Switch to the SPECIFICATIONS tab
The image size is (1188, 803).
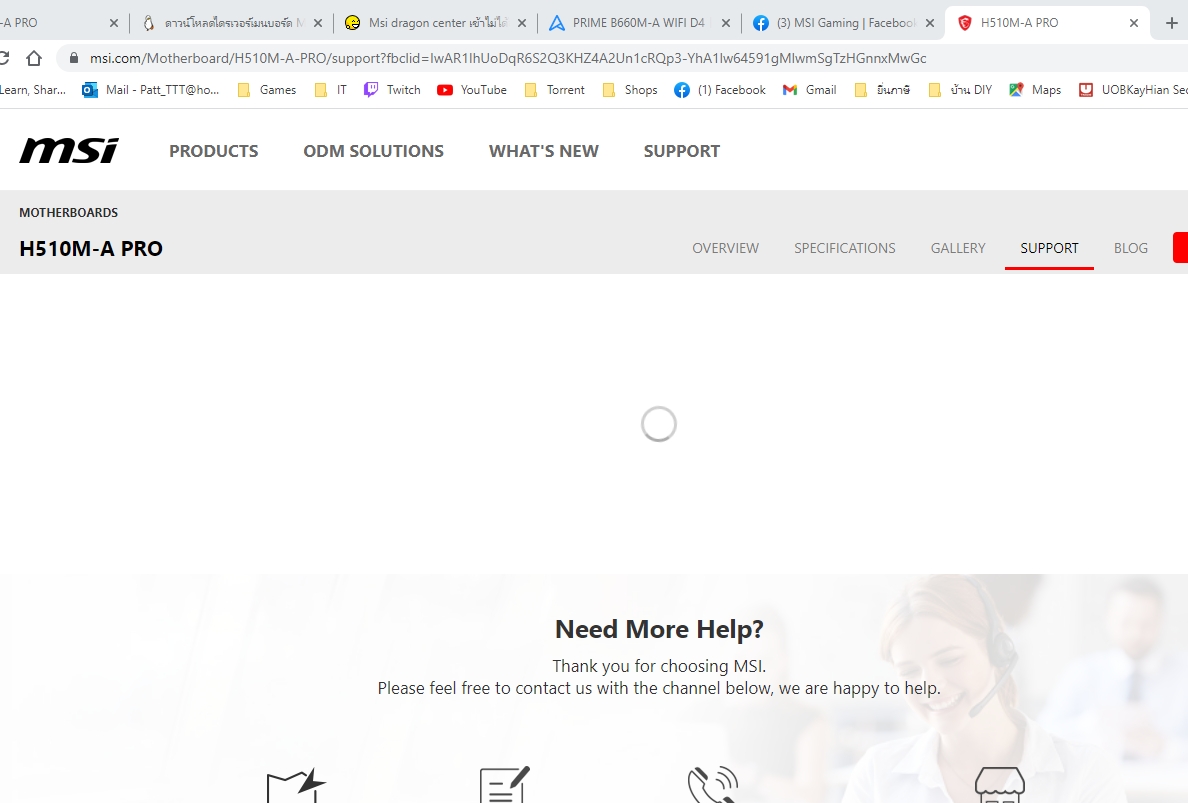845,248
